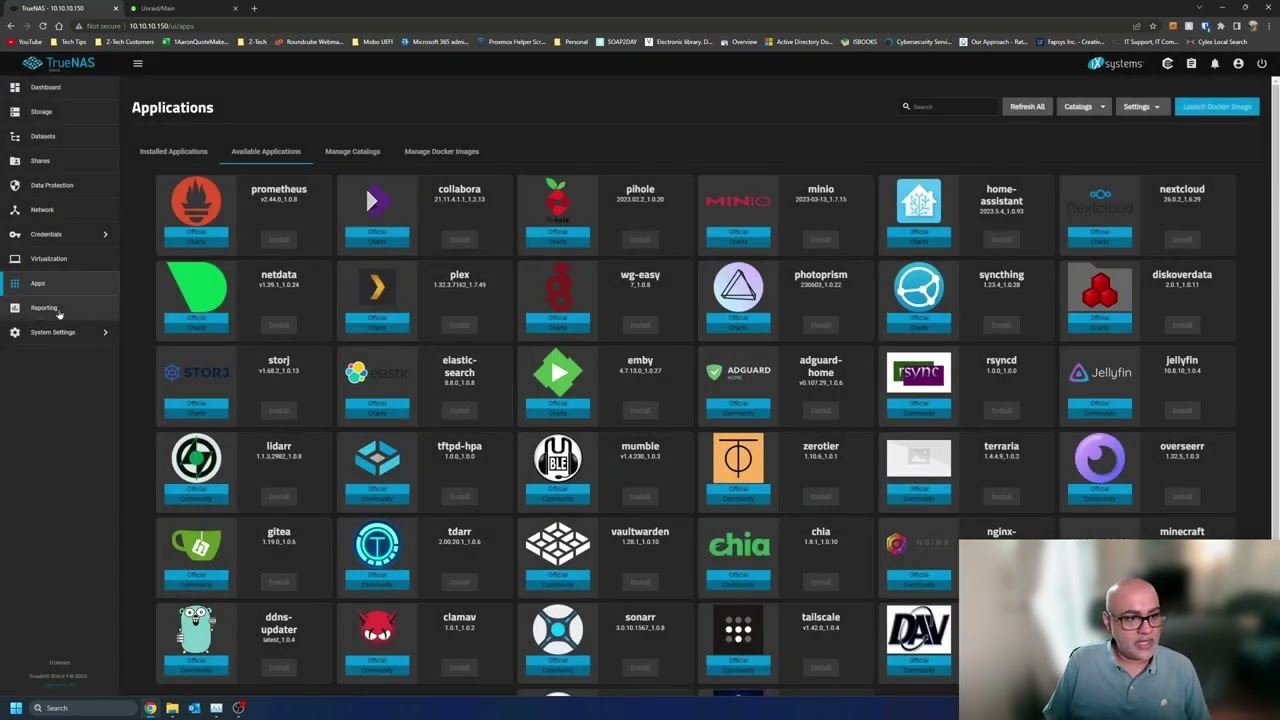Select the nextcloud app logo
This screenshot has height=720, width=1280.
(x=1100, y=201)
